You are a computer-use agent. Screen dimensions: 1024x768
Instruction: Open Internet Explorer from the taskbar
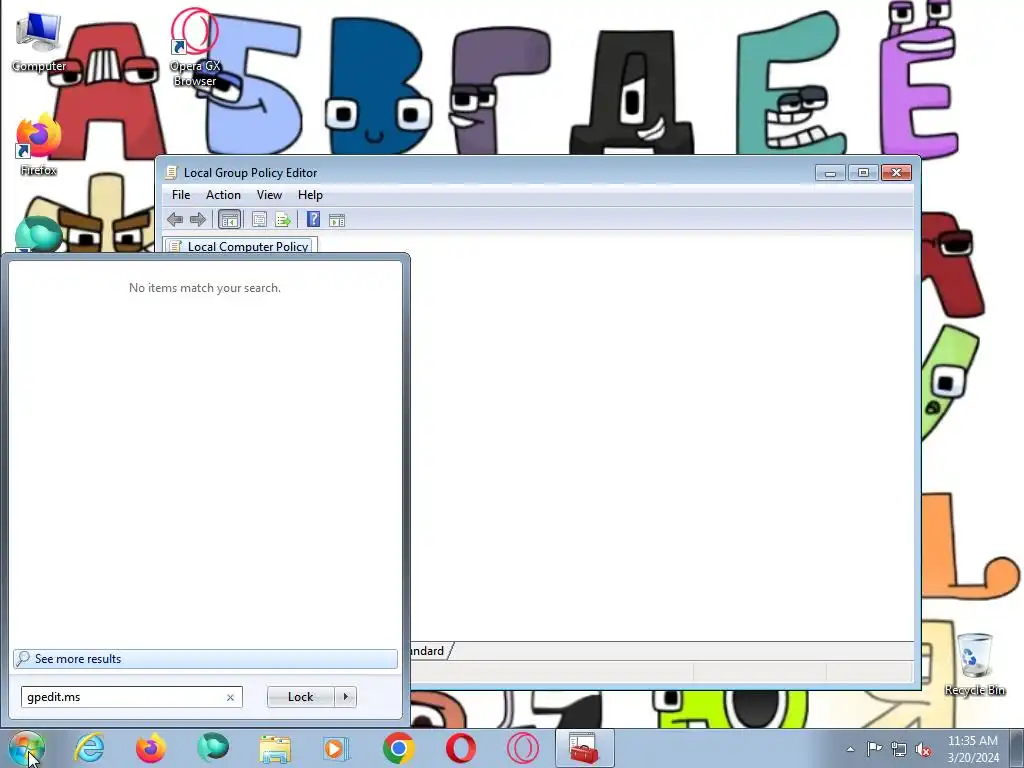pos(89,748)
